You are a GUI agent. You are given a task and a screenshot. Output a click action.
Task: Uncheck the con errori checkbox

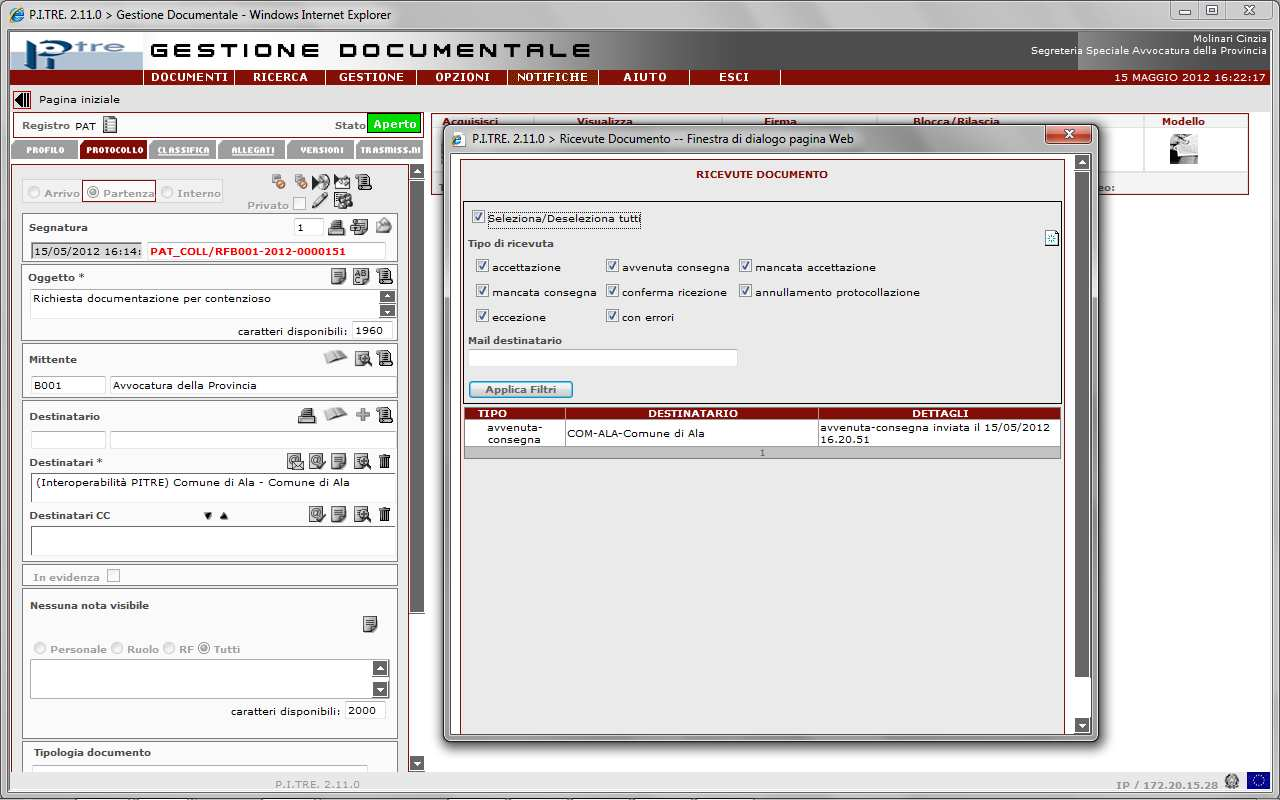[613, 317]
